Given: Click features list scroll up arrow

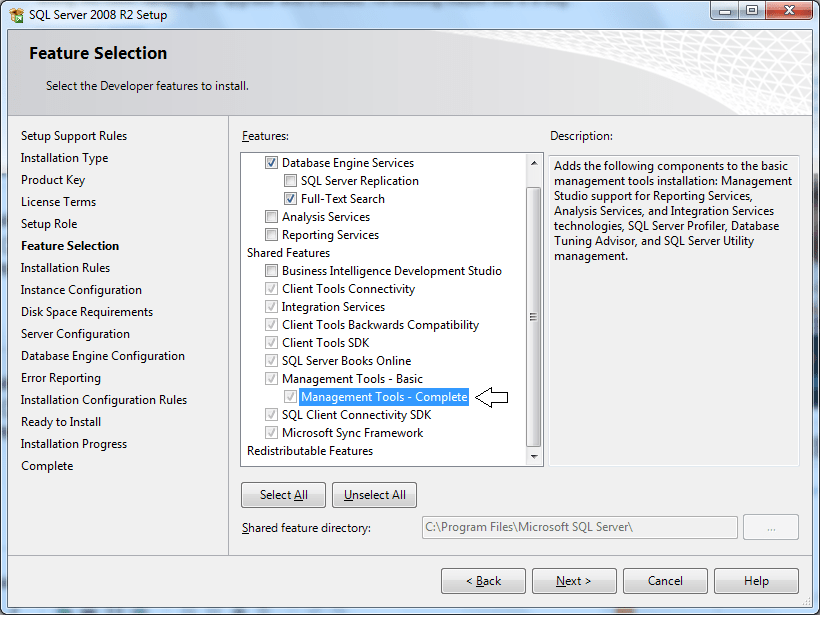Looking at the screenshot, I should point(534,163).
